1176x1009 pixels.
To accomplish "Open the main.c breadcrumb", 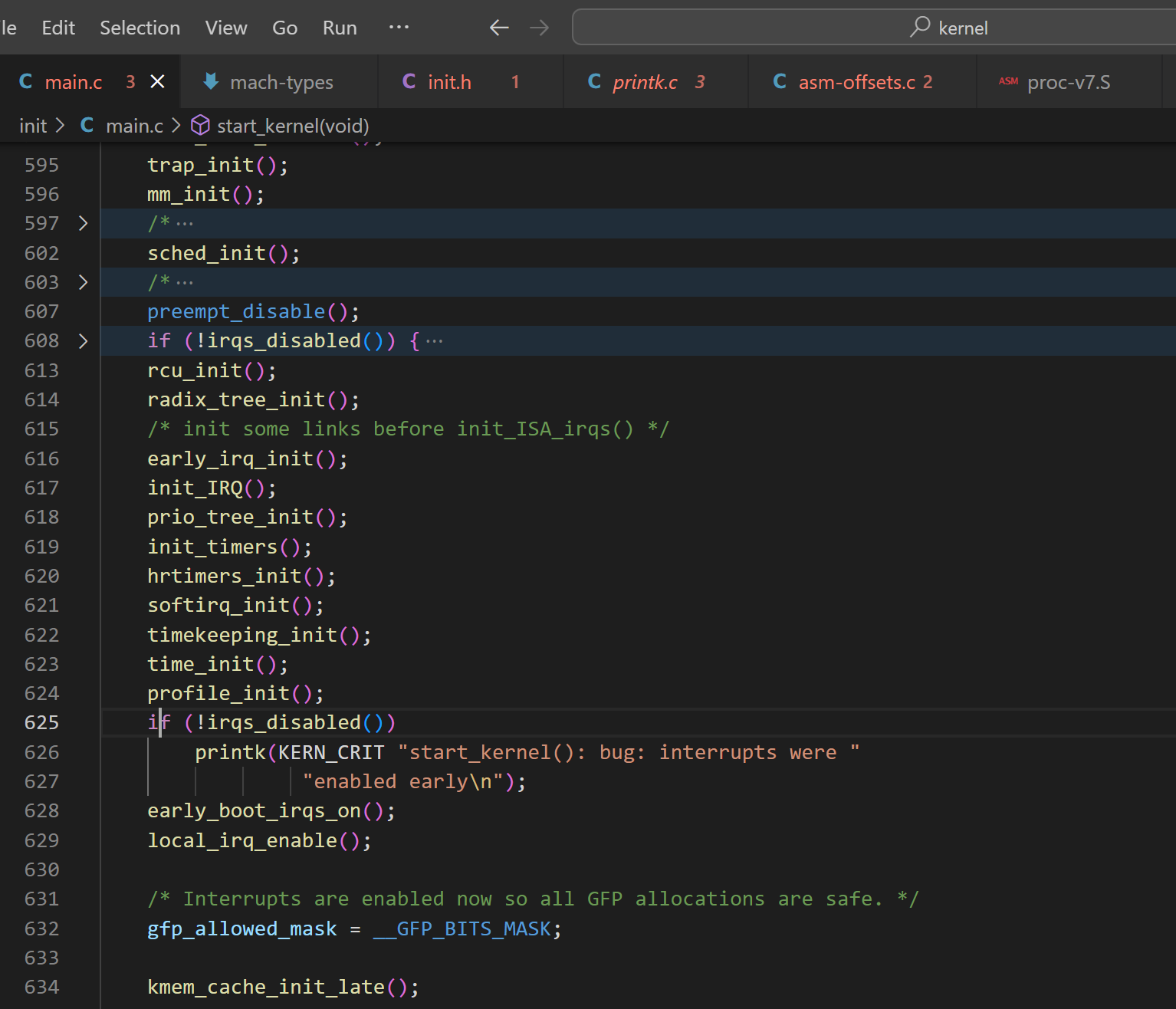I will (134, 126).
